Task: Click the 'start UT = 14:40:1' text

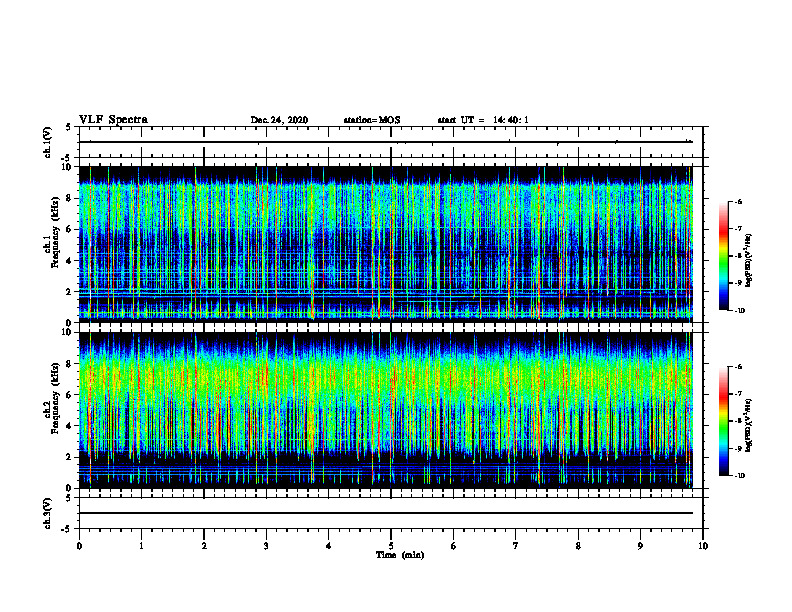Action: click(x=483, y=120)
